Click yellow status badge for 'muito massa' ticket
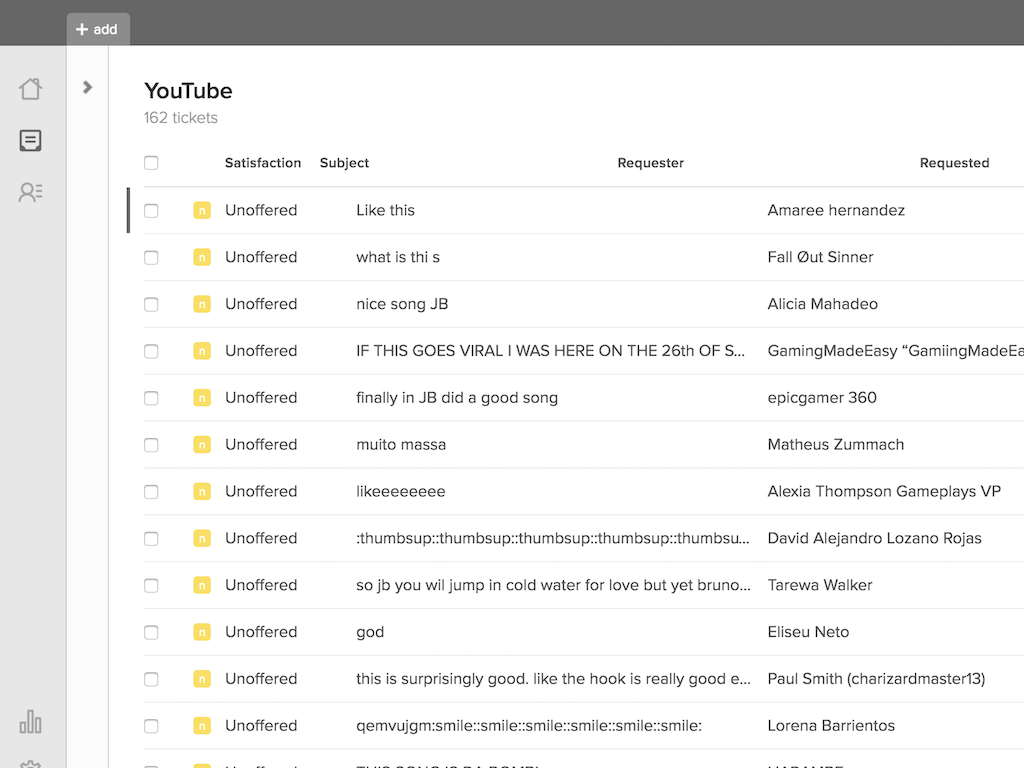This screenshot has width=1024, height=768. (202, 445)
